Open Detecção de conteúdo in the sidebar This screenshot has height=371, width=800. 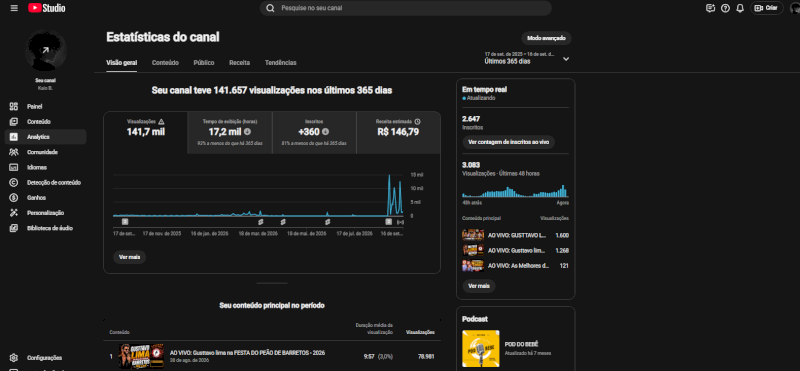pyautogui.click(x=45, y=183)
